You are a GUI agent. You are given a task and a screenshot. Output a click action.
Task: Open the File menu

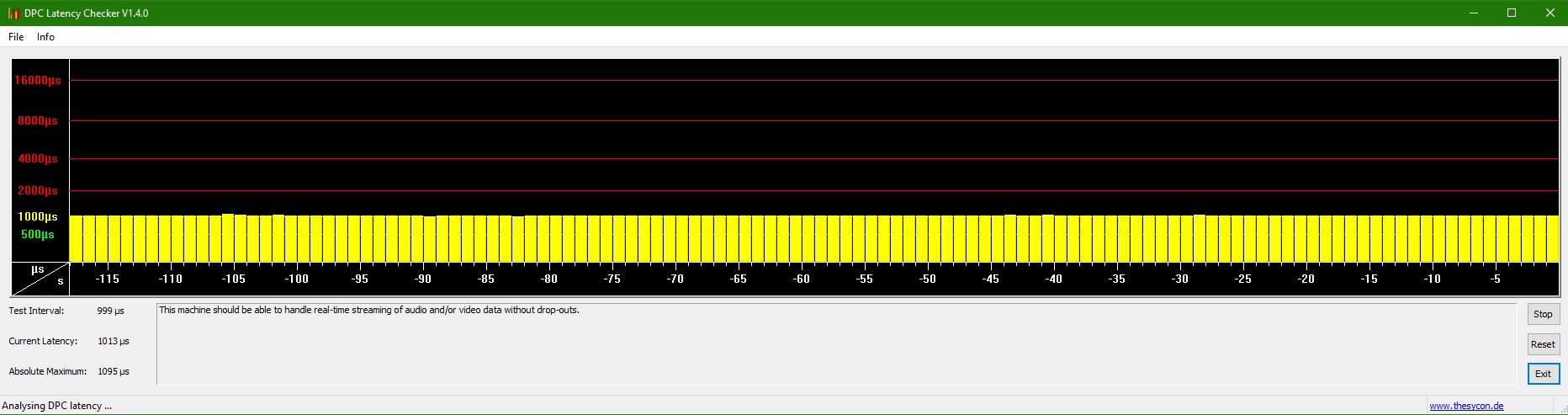[x=16, y=37]
